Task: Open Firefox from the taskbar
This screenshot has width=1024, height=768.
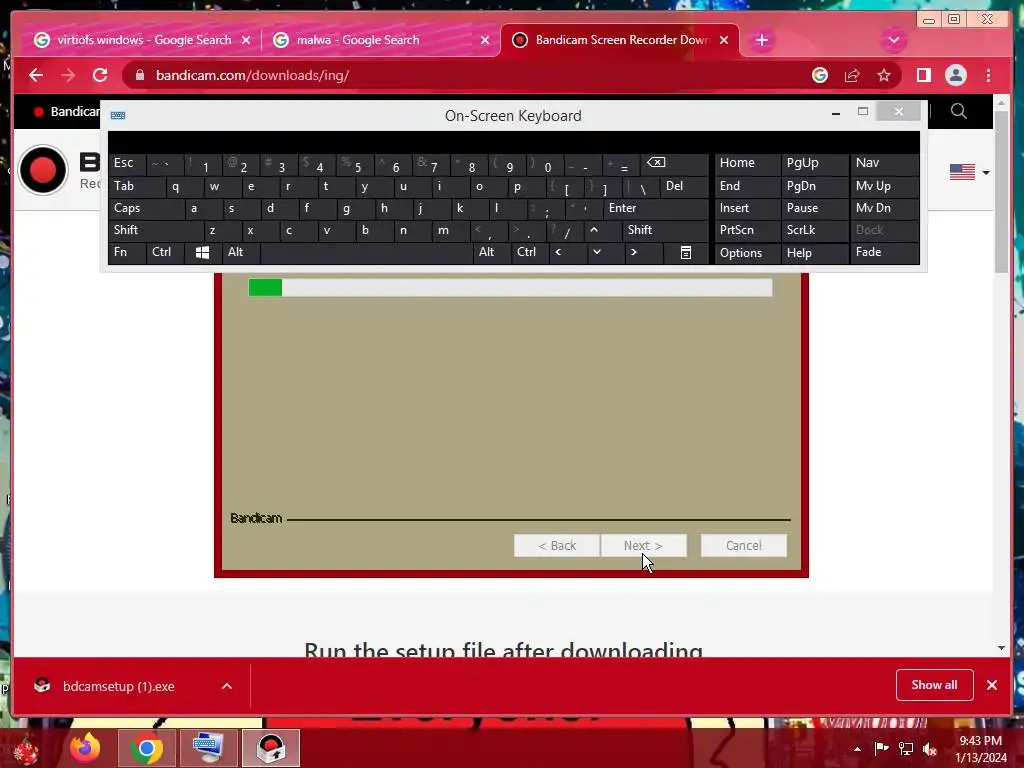Action: (x=86, y=748)
